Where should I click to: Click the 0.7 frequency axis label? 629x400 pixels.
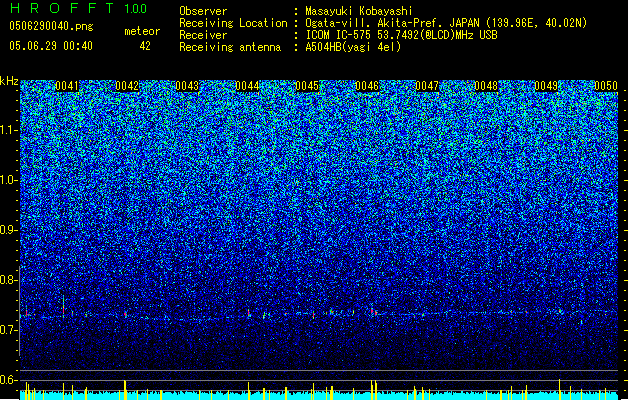point(9,330)
